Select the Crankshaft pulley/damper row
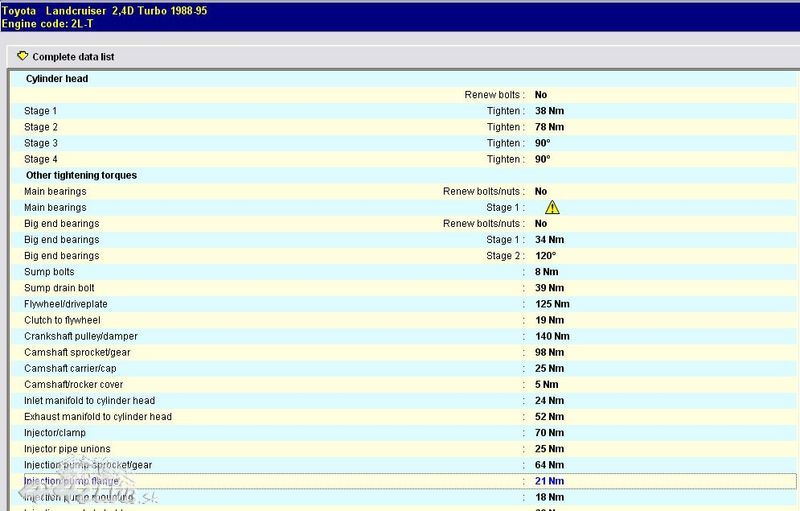The image size is (800, 511). [x=403, y=336]
